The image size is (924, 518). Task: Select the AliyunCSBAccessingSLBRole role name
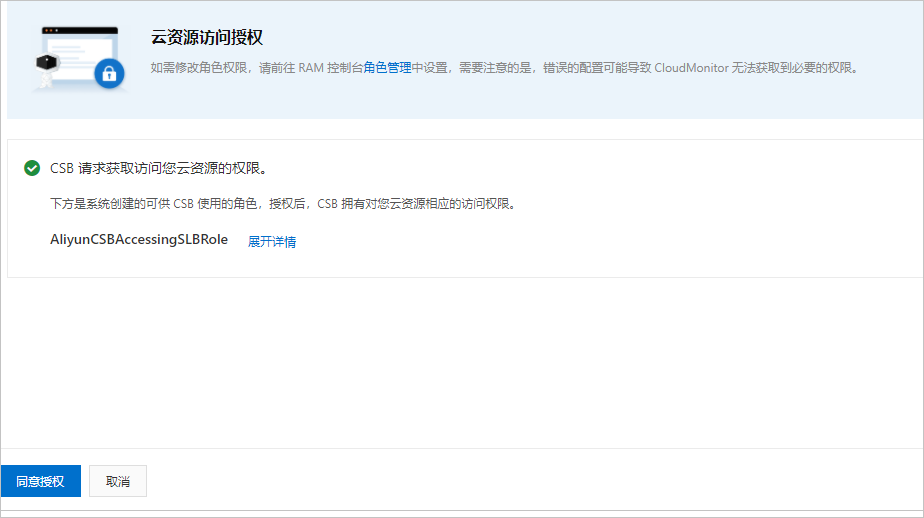click(x=139, y=240)
